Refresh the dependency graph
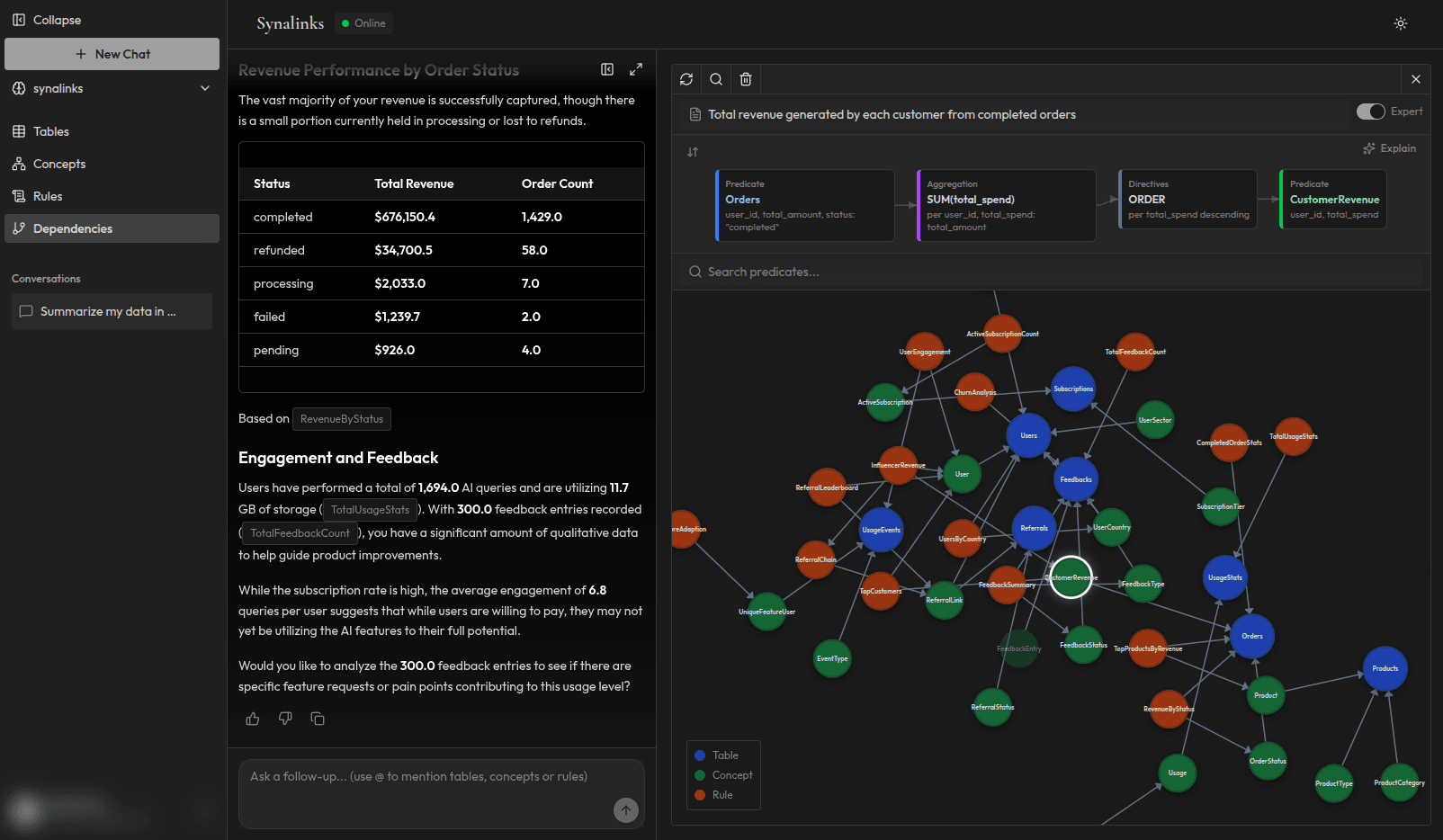The image size is (1443, 840). [x=686, y=79]
